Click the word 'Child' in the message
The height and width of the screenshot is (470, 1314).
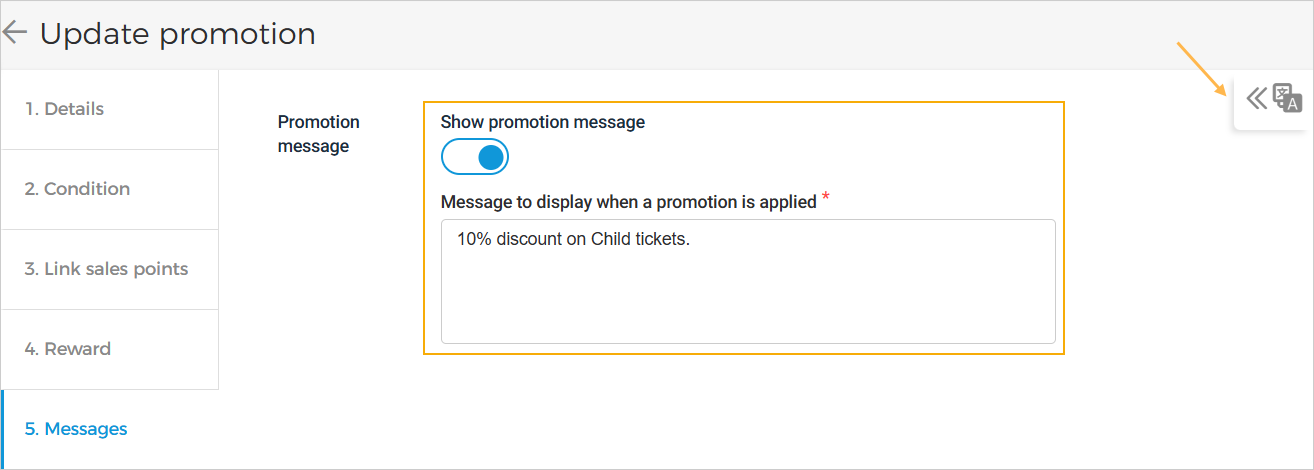pos(612,240)
